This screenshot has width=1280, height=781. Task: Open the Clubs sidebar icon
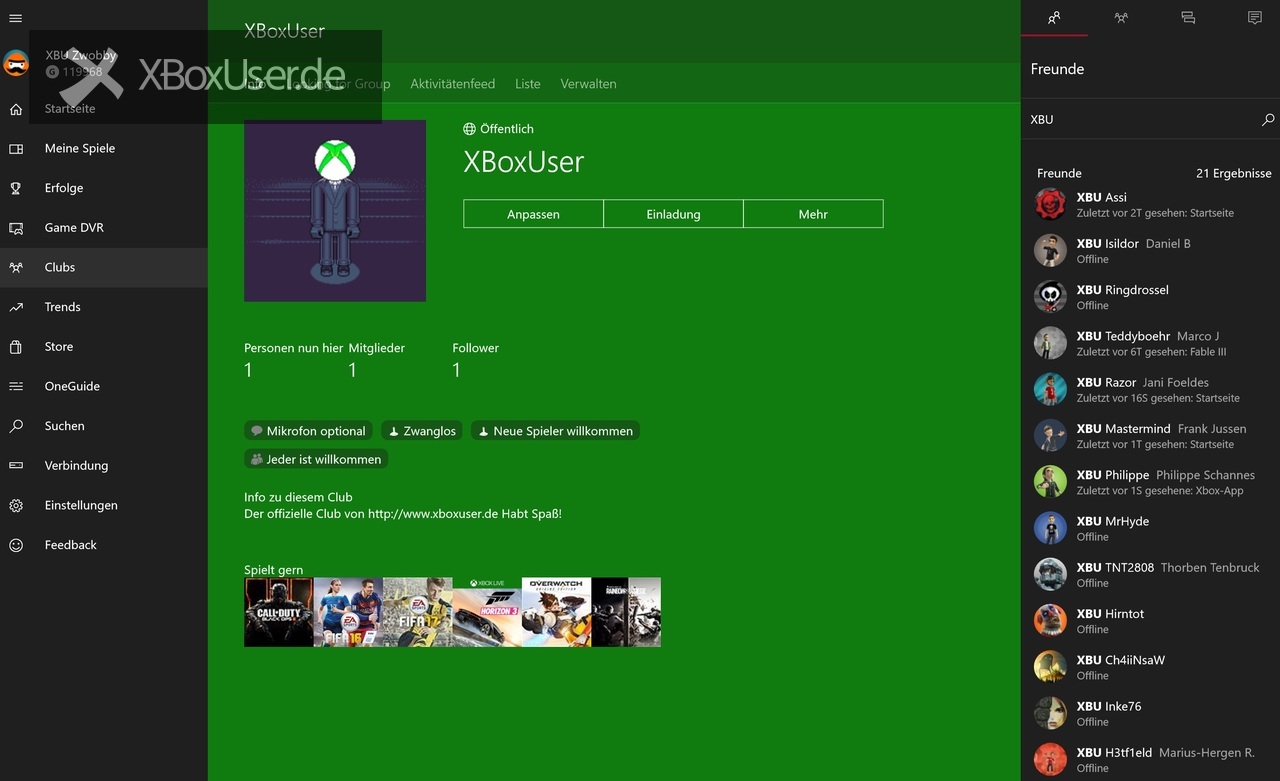click(16, 268)
